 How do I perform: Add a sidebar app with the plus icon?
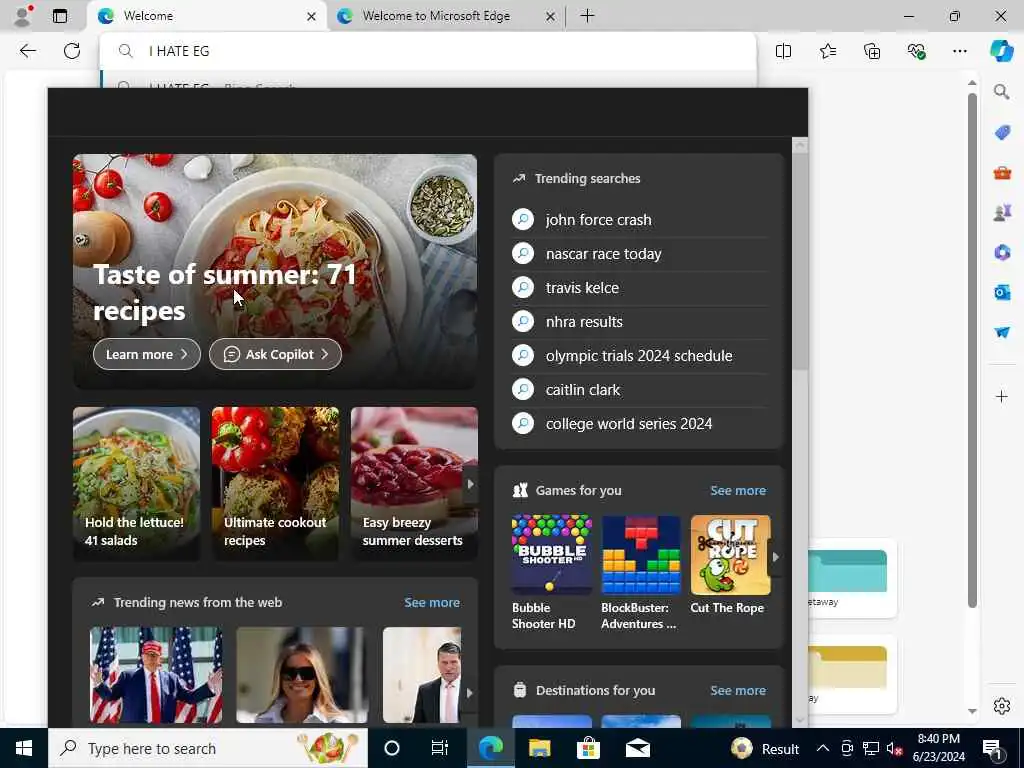(1002, 396)
